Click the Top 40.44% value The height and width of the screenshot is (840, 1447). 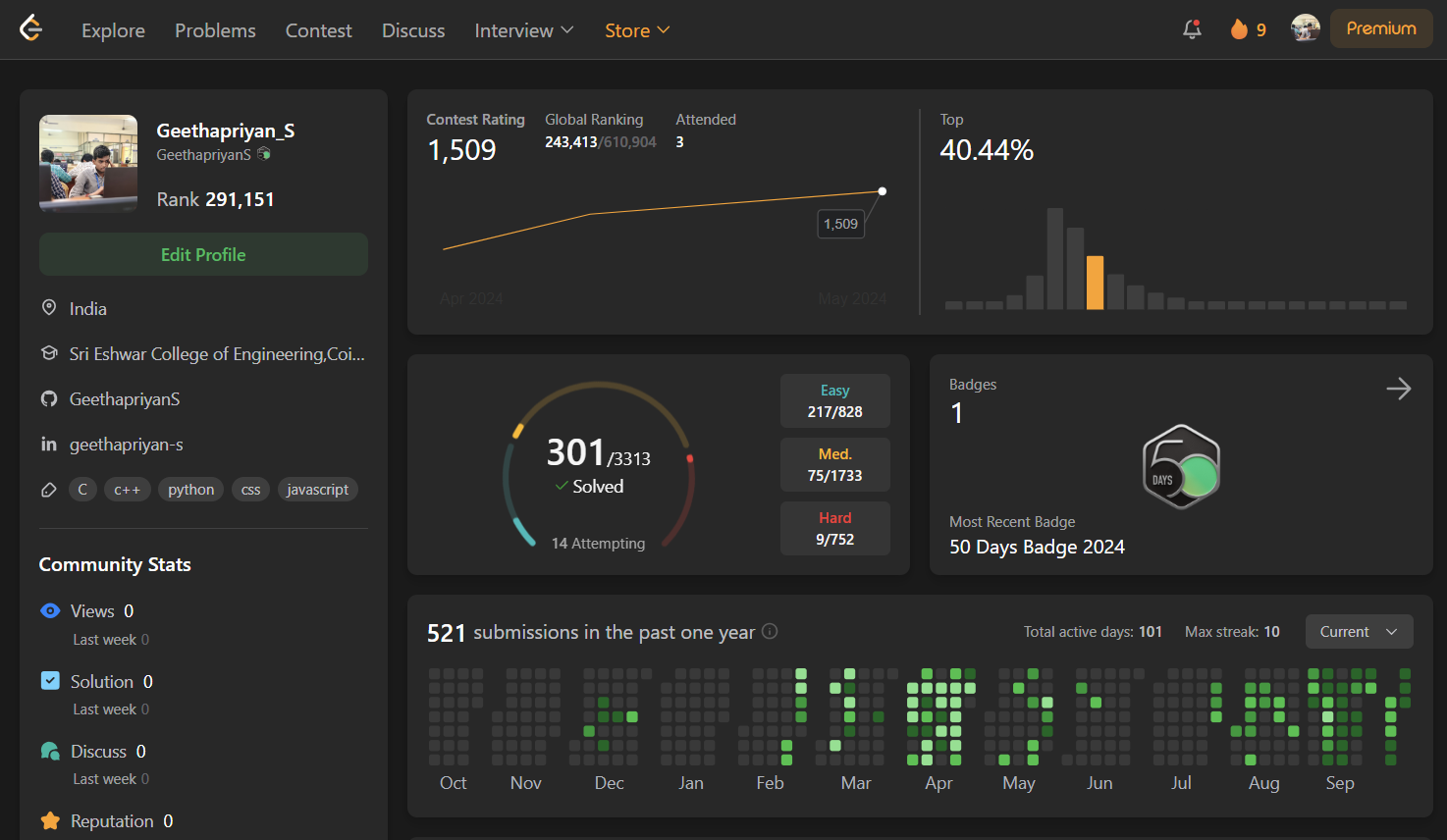[987, 150]
